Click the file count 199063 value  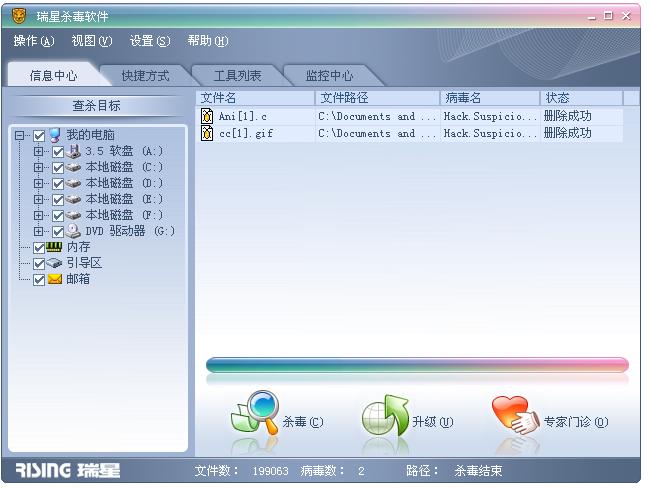270,471
